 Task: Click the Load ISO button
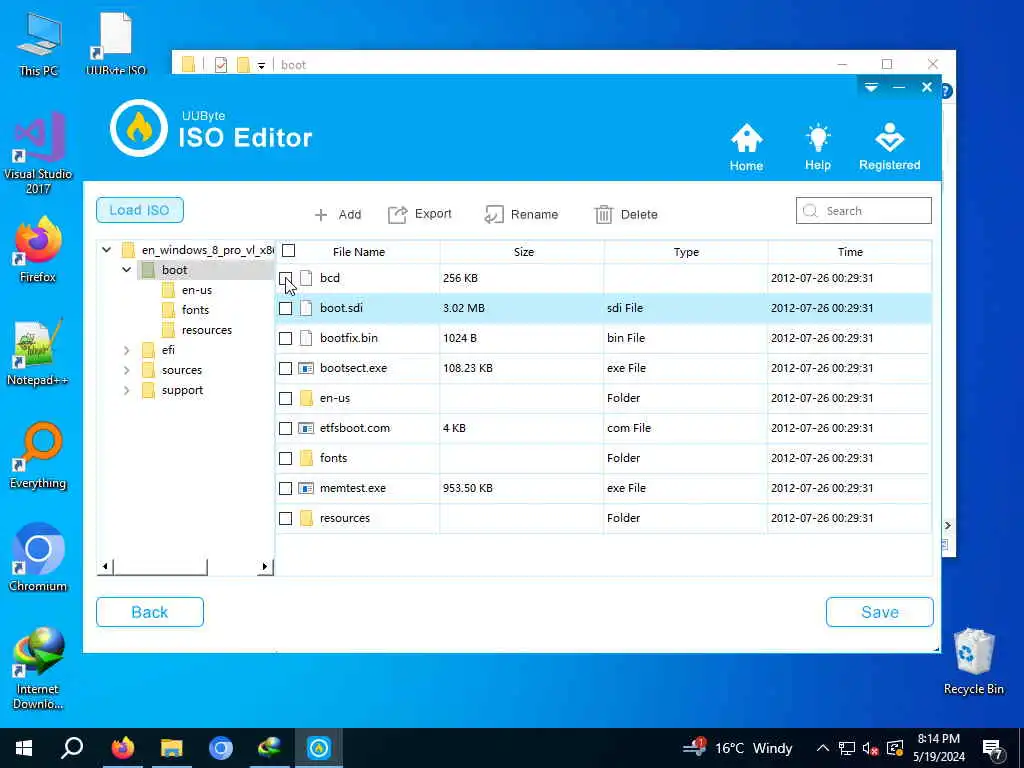(140, 210)
